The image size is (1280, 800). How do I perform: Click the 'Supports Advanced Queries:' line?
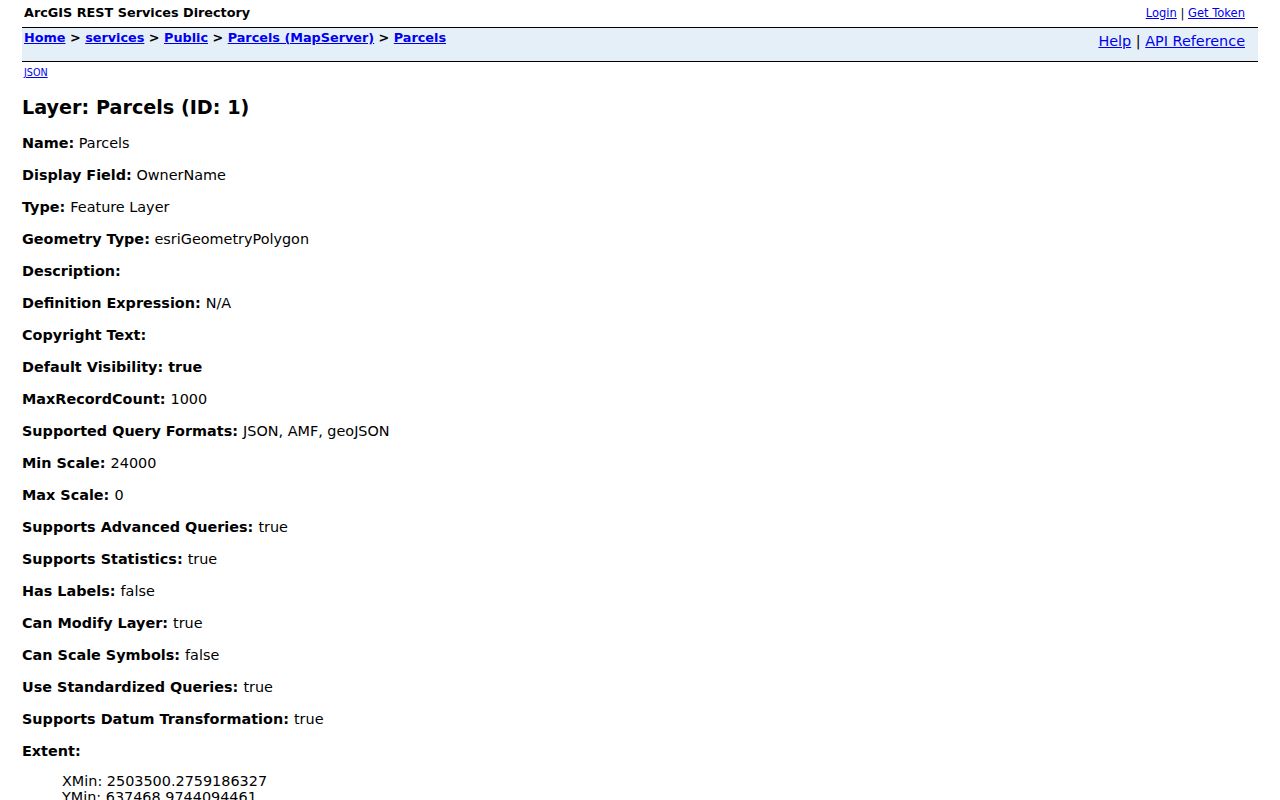155,527
